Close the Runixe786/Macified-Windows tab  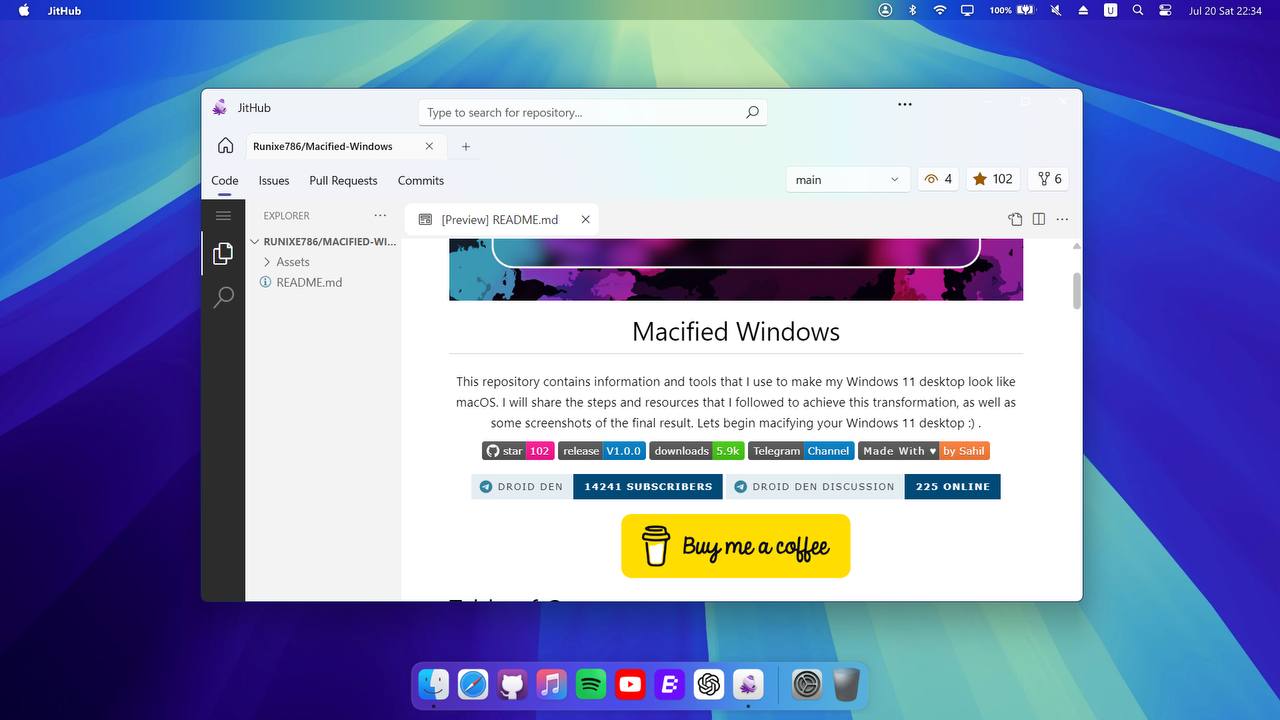(x=429, y=146)
